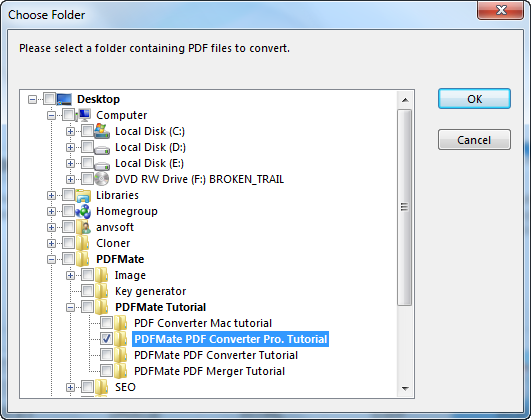Tick the Local Disk (D:) checkbox
This screenshot has height=420, width=531.
[87, 147]
